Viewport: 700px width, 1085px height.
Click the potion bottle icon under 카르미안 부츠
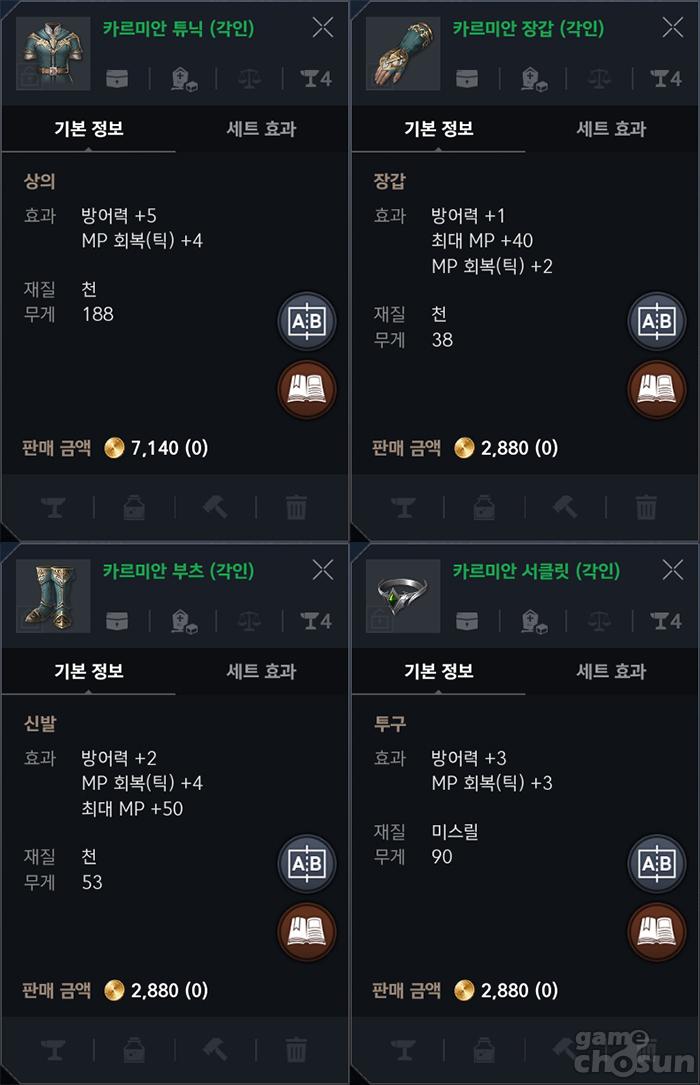point(134,1050)
